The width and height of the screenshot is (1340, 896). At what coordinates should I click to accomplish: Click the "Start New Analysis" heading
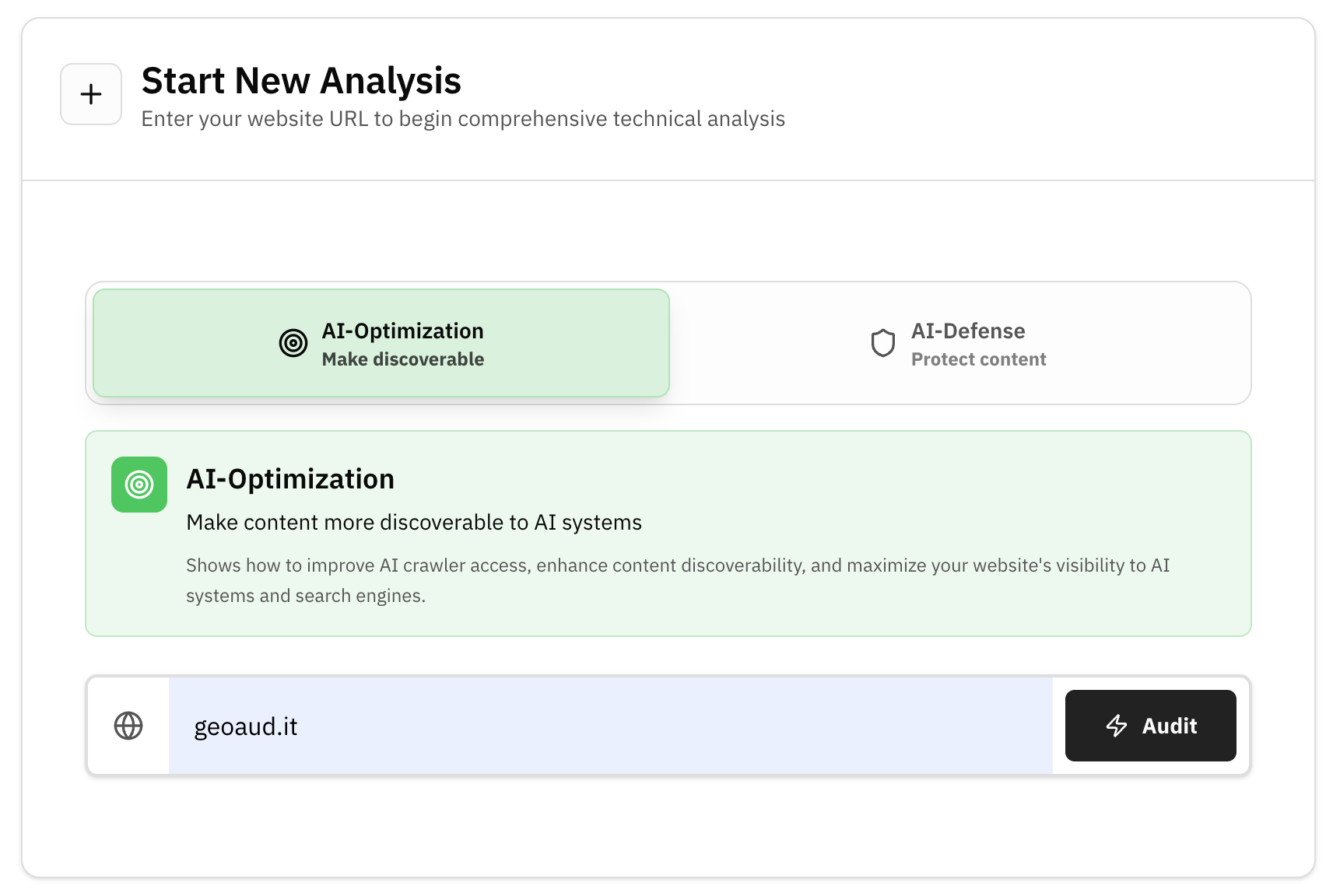[x=301, y=81]
